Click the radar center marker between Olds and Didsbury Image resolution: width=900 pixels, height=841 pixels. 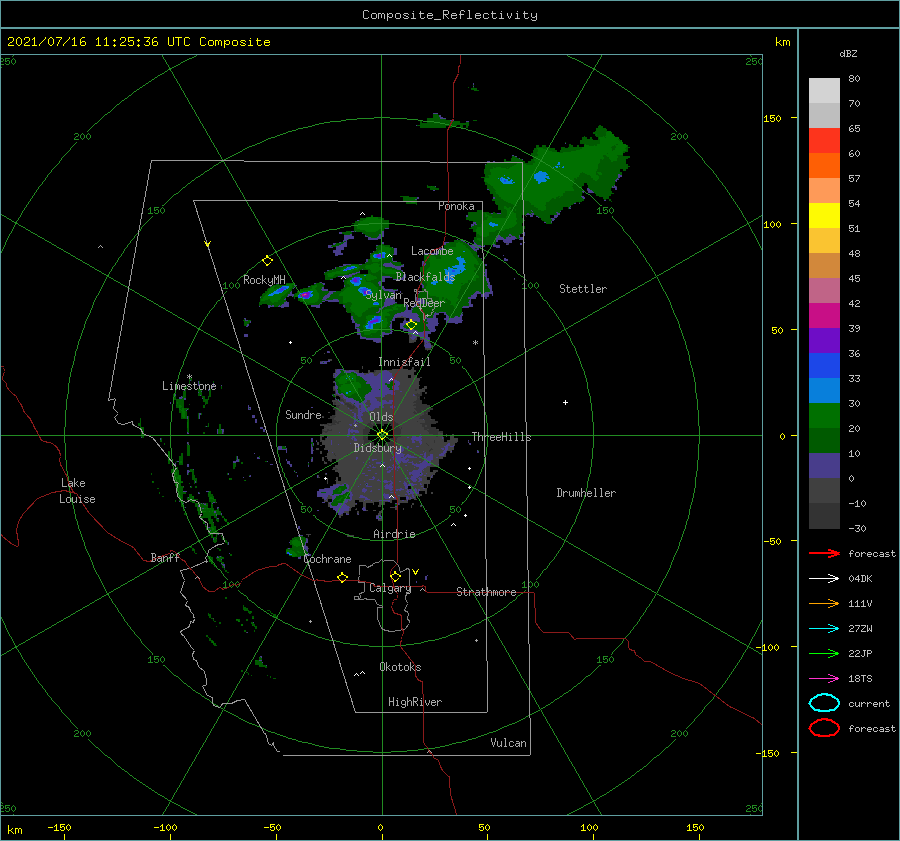382,435
